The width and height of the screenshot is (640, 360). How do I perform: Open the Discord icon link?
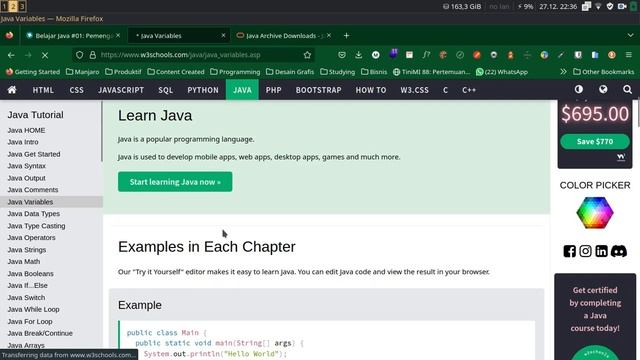[619, 251]
